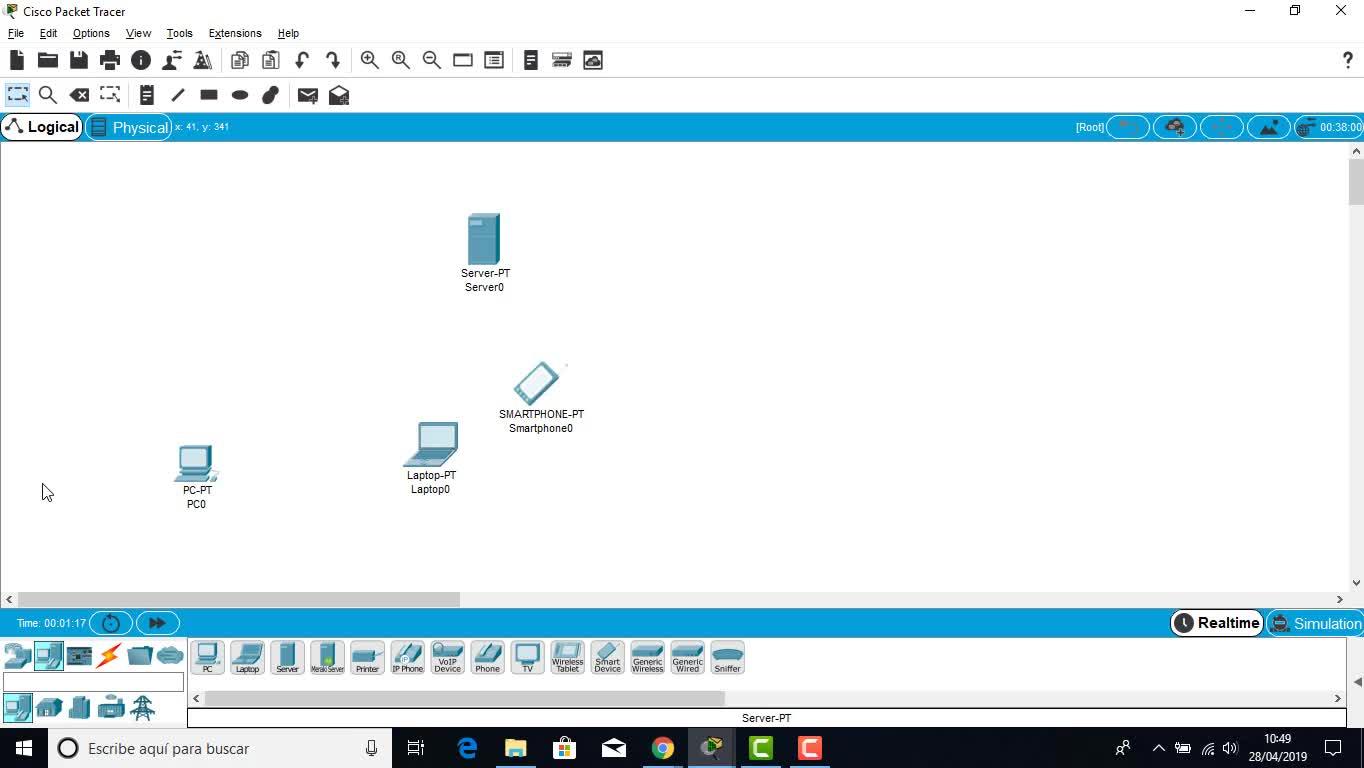The image size is (1364, 768).
Task: Choose the Connections lightning bolt category
Action: [x=109, y=656]
